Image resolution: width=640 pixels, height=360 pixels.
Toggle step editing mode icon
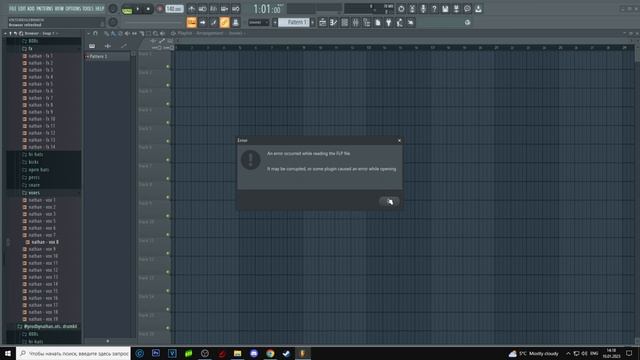[x=213, y=22]
